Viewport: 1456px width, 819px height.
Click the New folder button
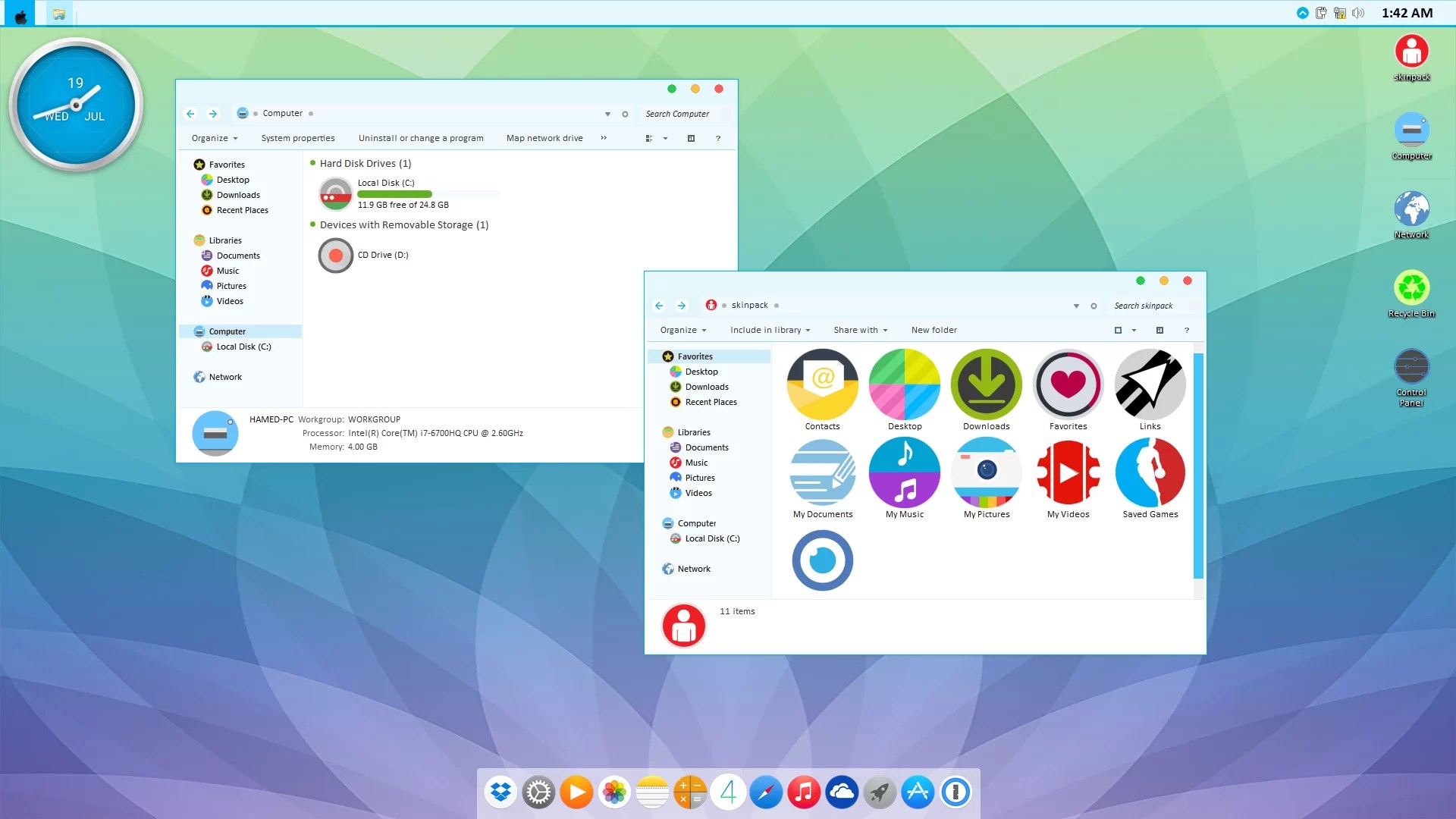(934, 330)
